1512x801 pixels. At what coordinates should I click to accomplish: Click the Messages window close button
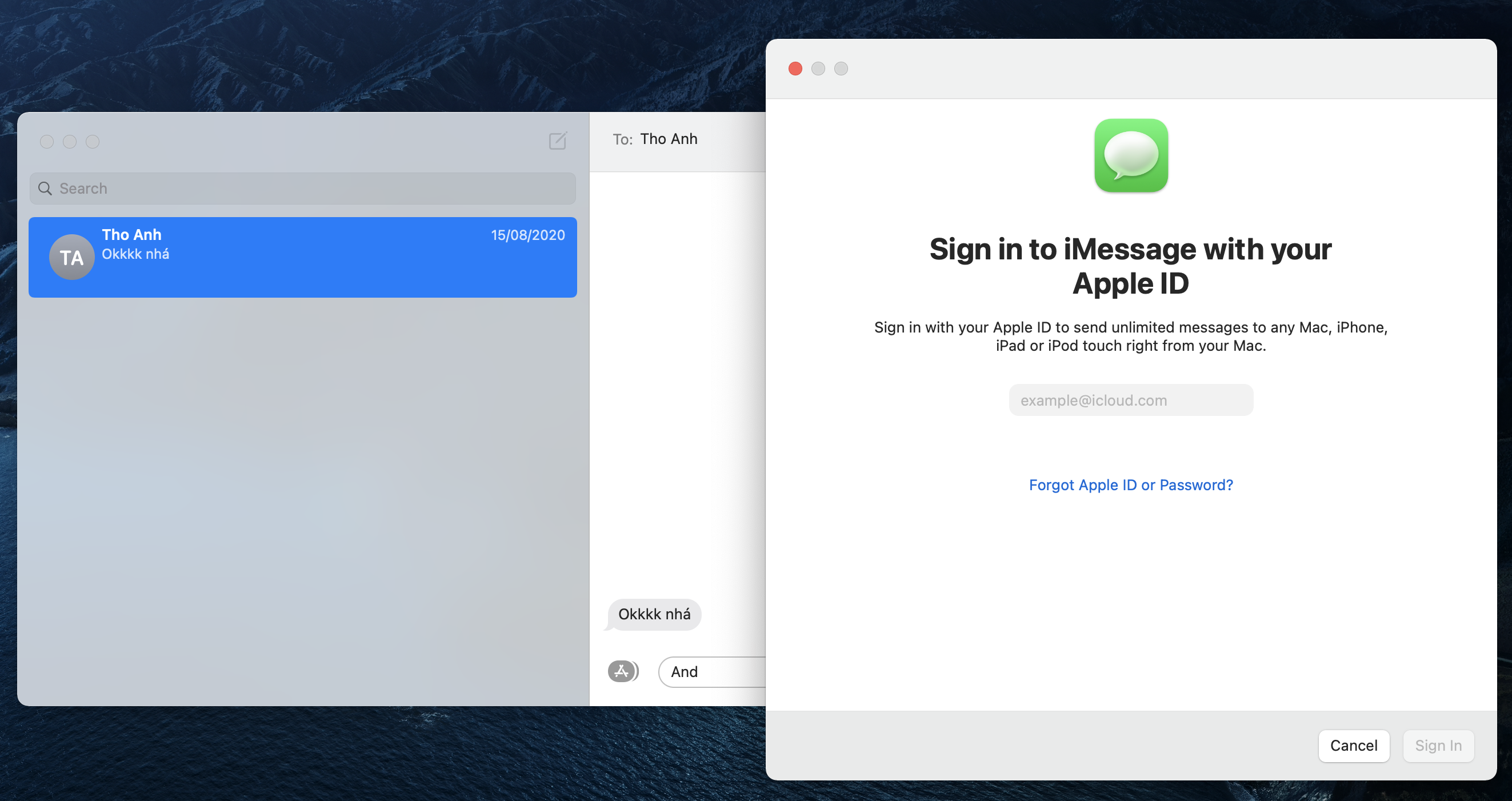[47, 142]
